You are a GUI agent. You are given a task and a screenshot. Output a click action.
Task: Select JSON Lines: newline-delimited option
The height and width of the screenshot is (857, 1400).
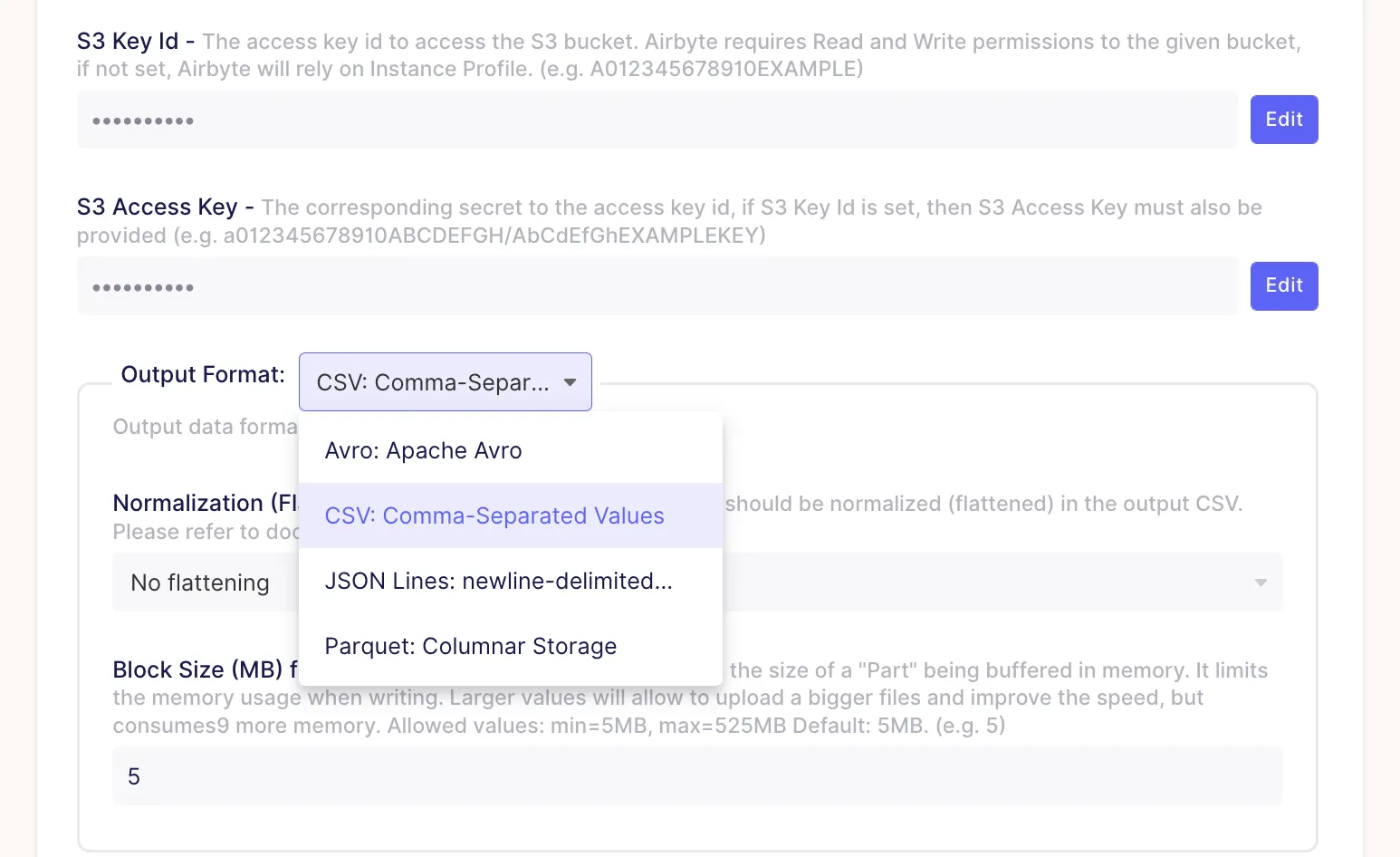[498, 581]
